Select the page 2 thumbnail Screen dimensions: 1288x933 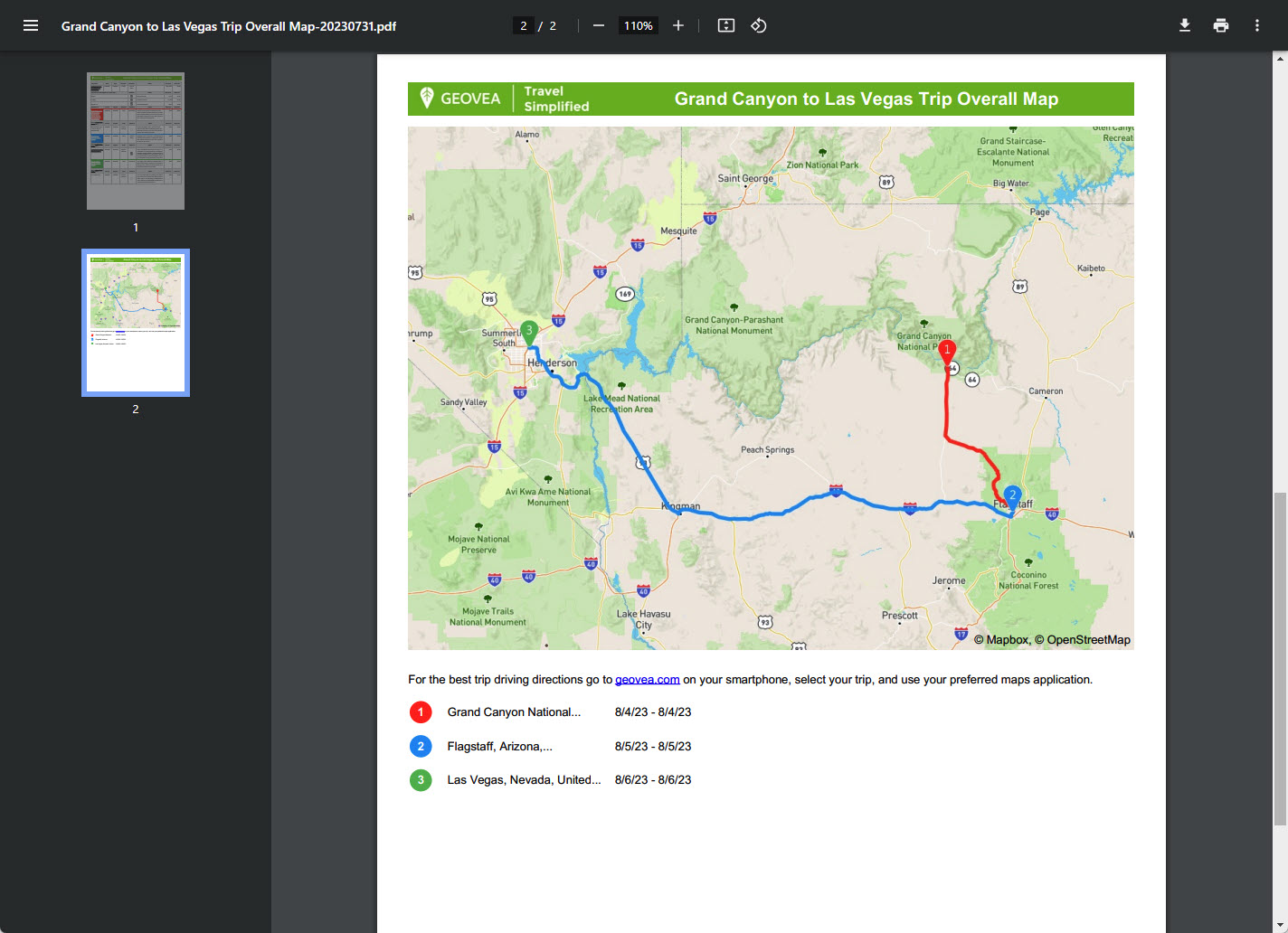135,322
